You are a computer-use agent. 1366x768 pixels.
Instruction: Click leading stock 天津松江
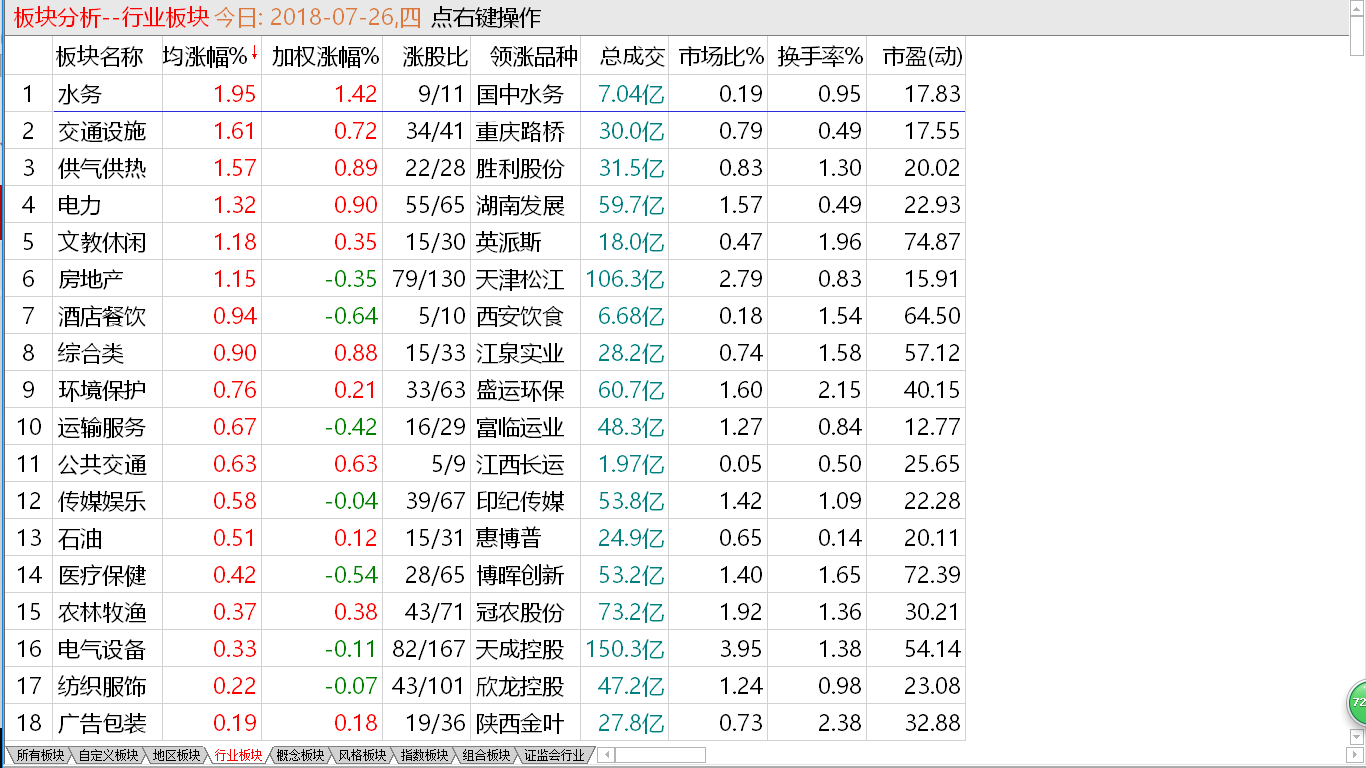[520, 279]
